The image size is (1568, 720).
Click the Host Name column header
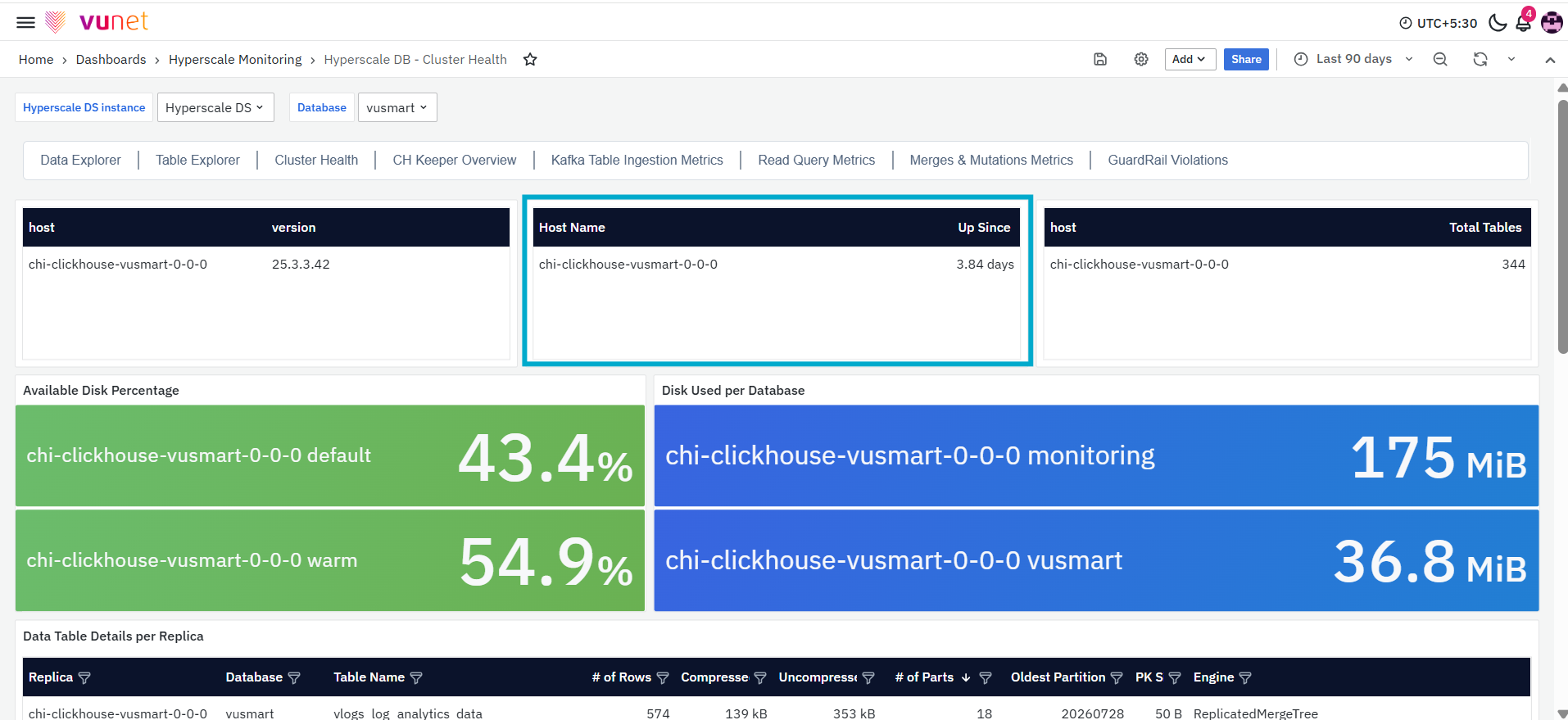click(572, 228)
